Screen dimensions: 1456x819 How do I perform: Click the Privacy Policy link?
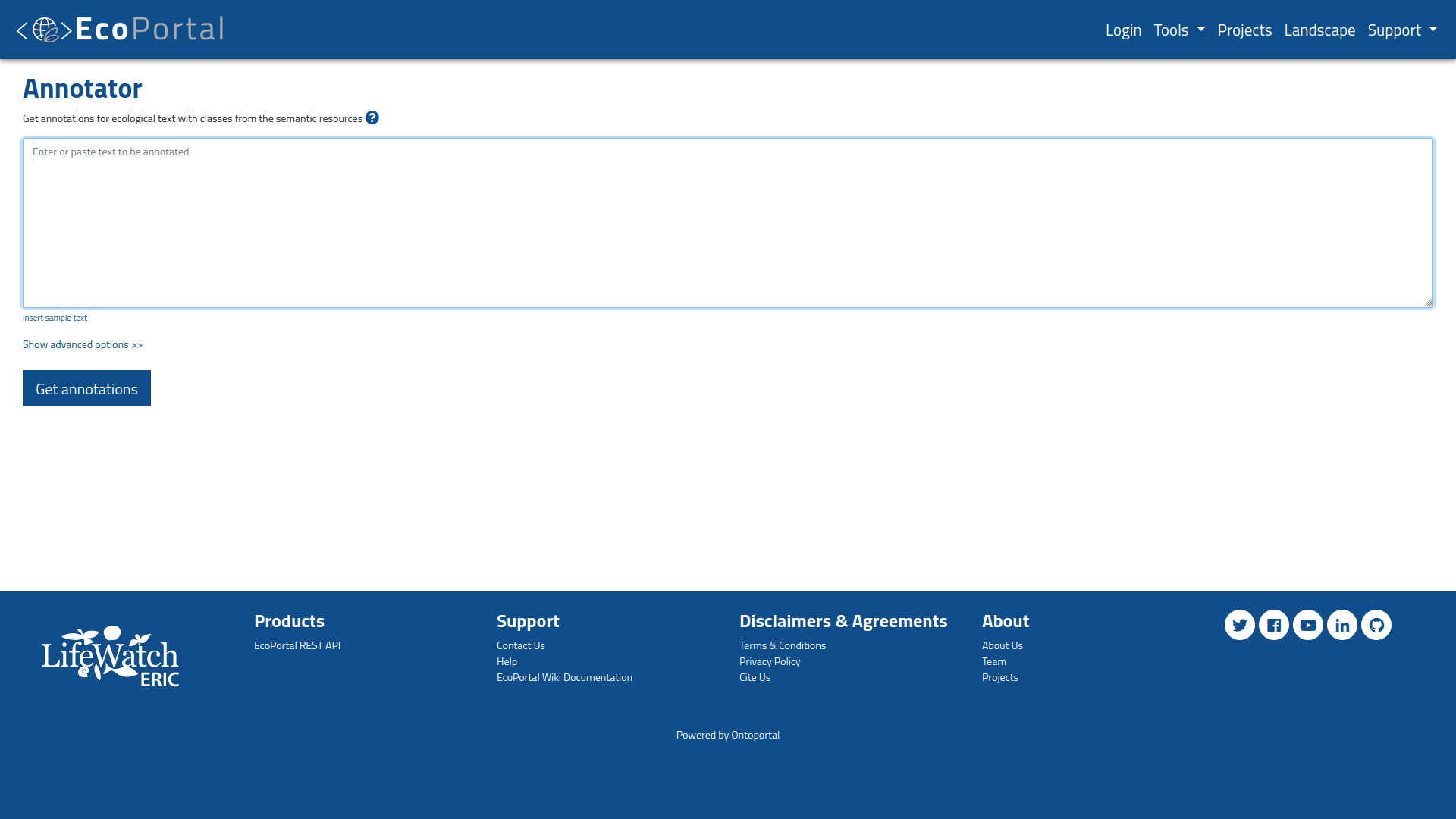(769, 661)
